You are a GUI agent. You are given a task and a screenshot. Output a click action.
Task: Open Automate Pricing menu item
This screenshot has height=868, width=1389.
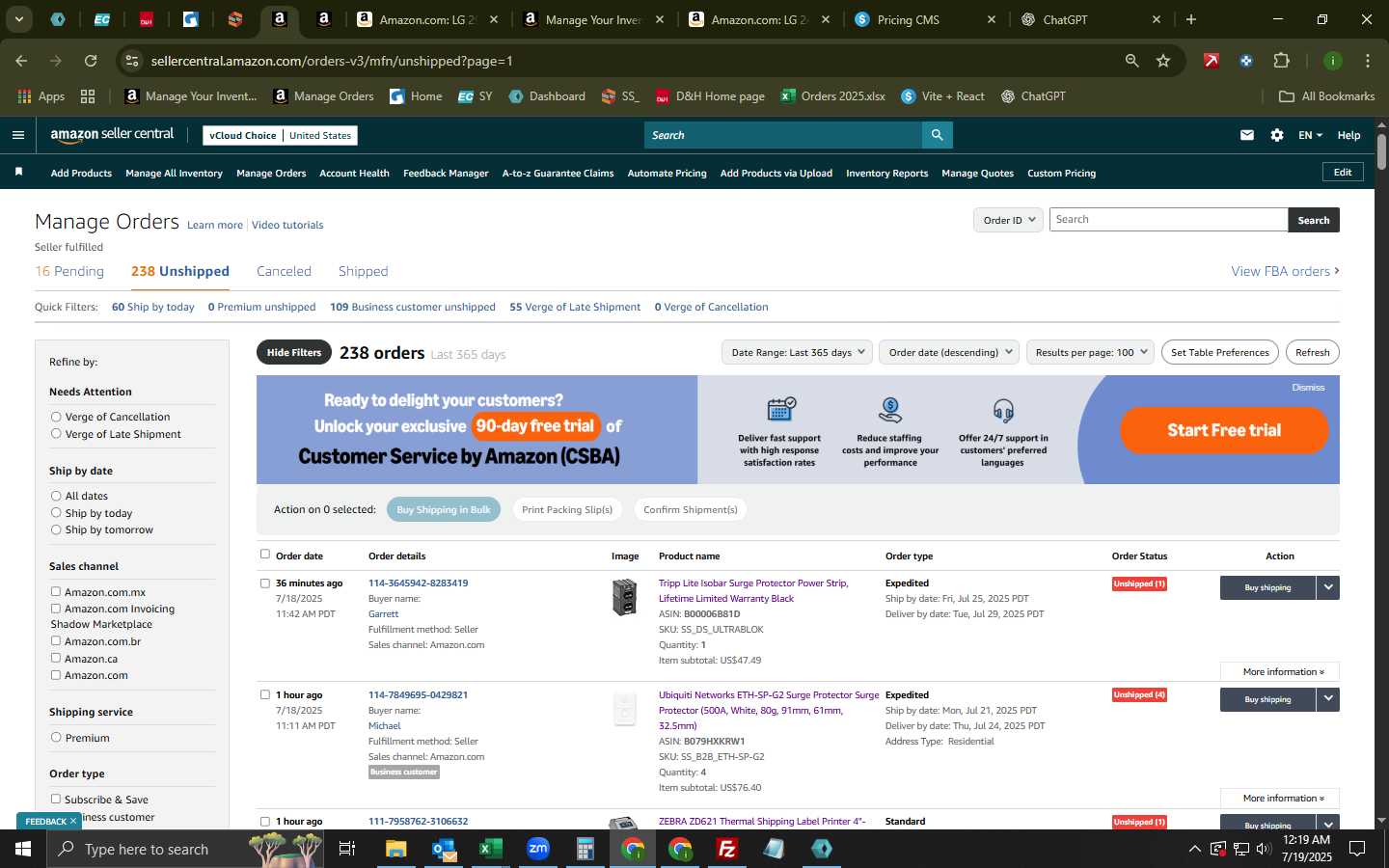tap(667, 173)
